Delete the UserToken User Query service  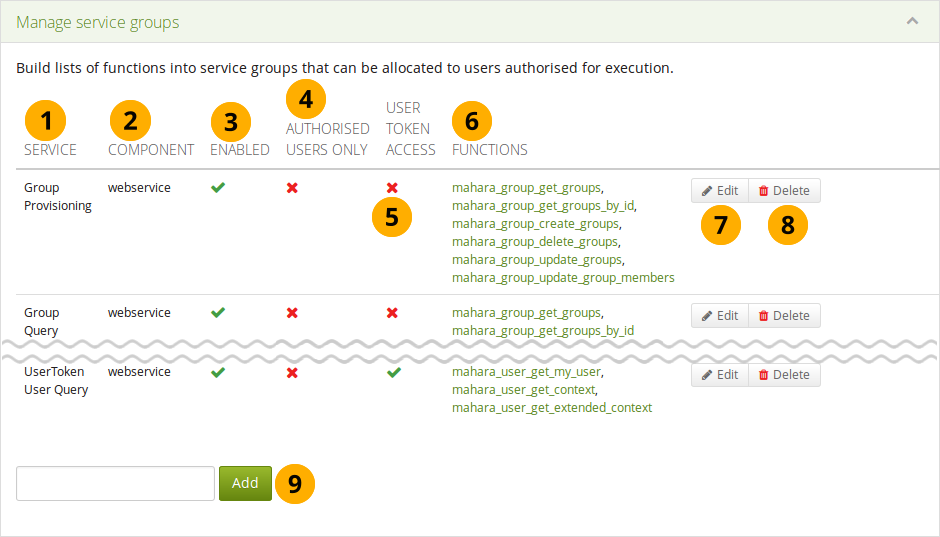point(784,375)
